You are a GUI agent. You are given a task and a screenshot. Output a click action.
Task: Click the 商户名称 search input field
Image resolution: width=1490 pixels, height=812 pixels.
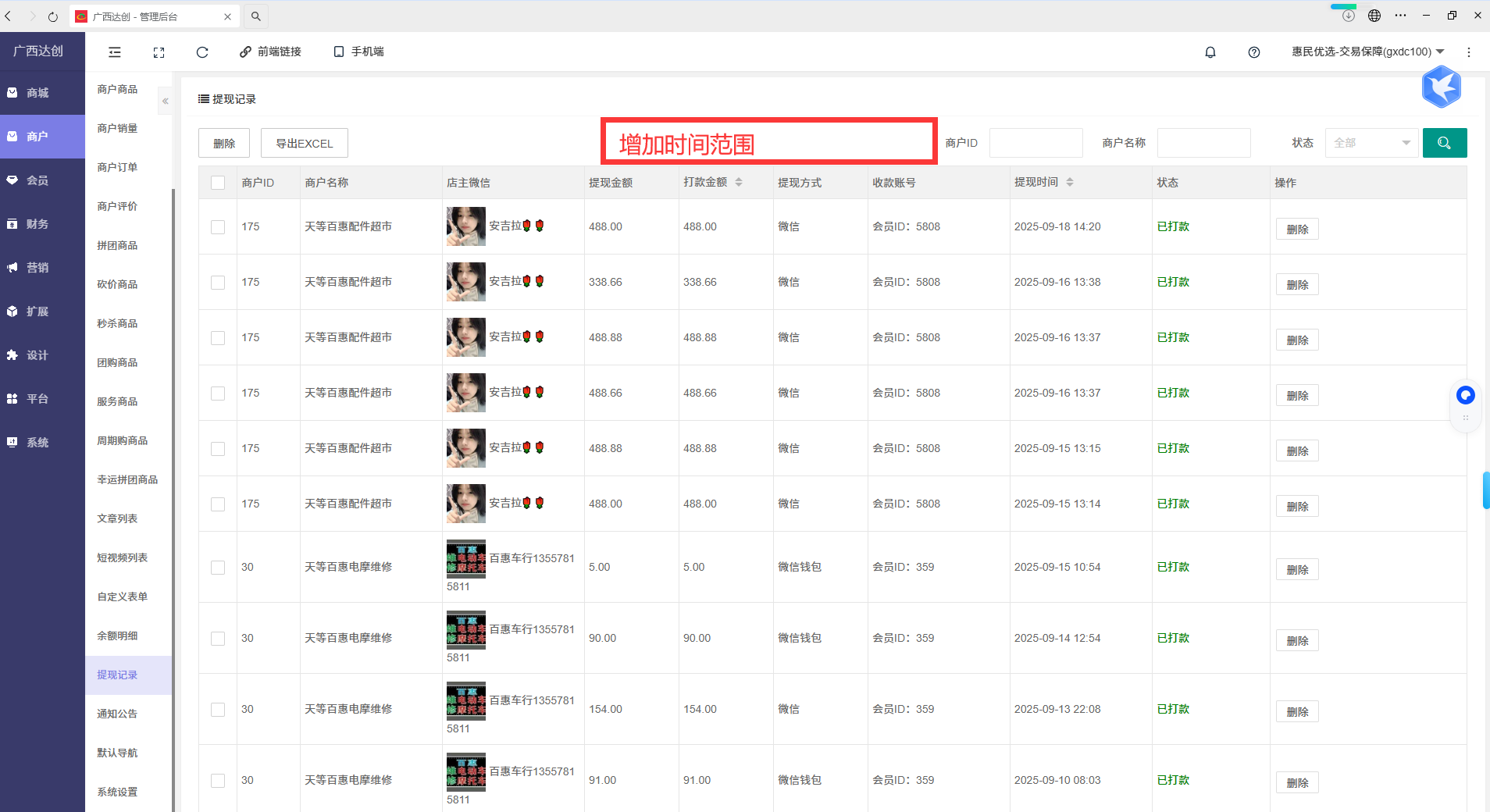tap(1203, 143)
